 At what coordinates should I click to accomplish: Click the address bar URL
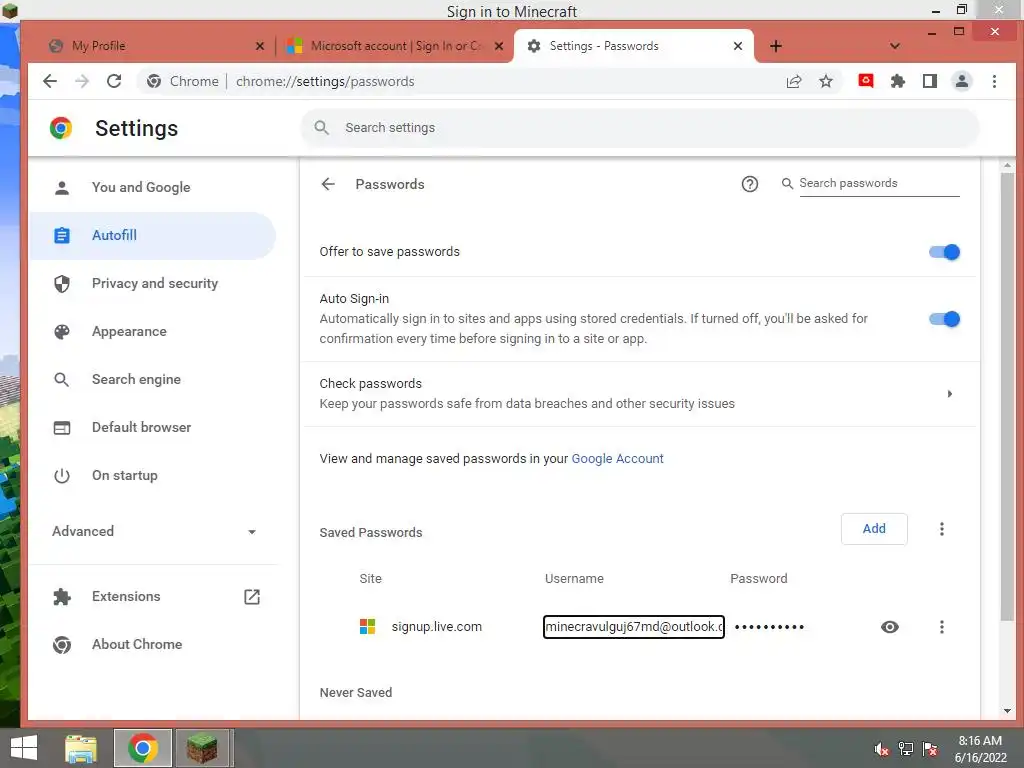coord(325,81)
